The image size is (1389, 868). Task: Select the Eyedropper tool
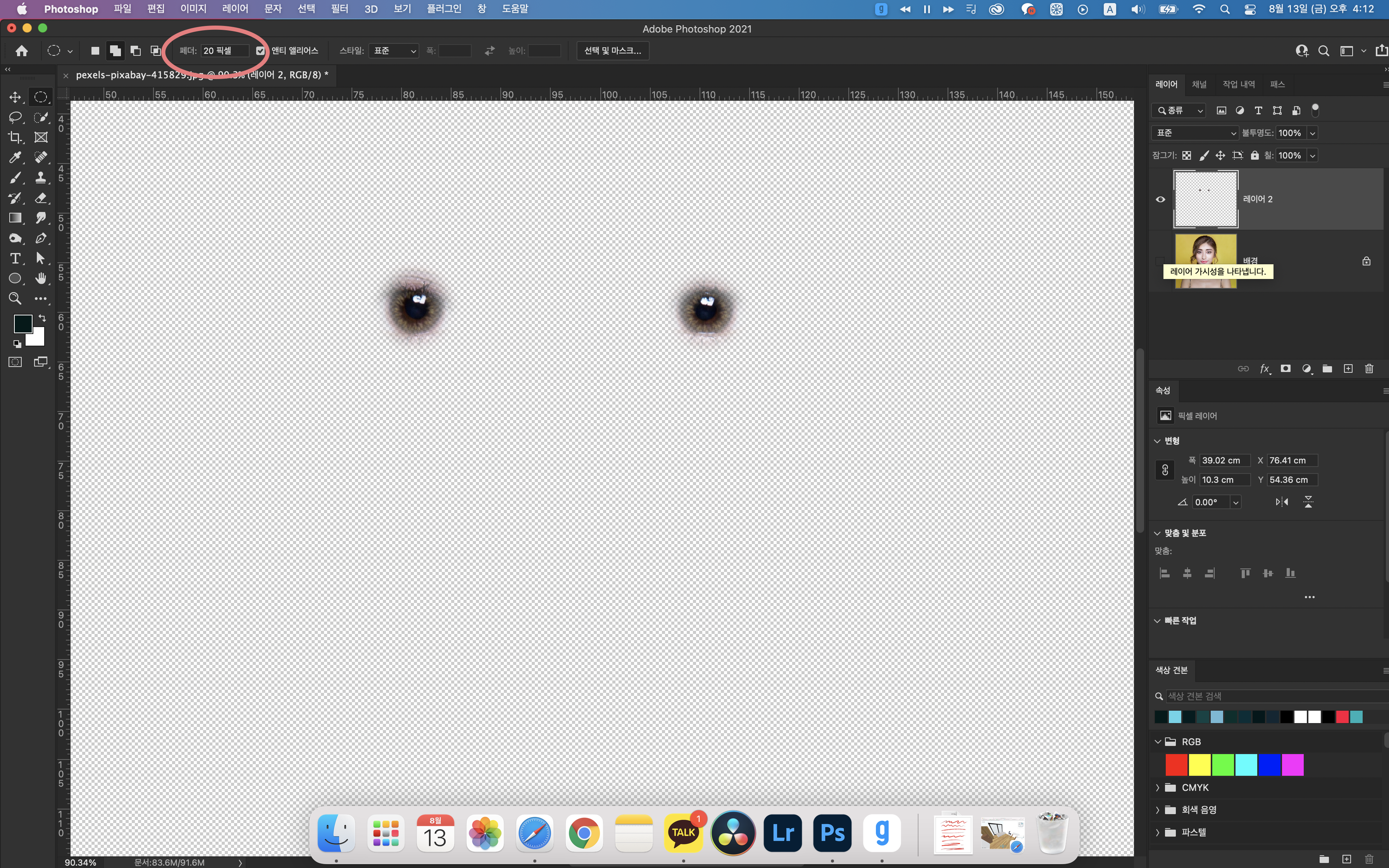tap(15, 157)
